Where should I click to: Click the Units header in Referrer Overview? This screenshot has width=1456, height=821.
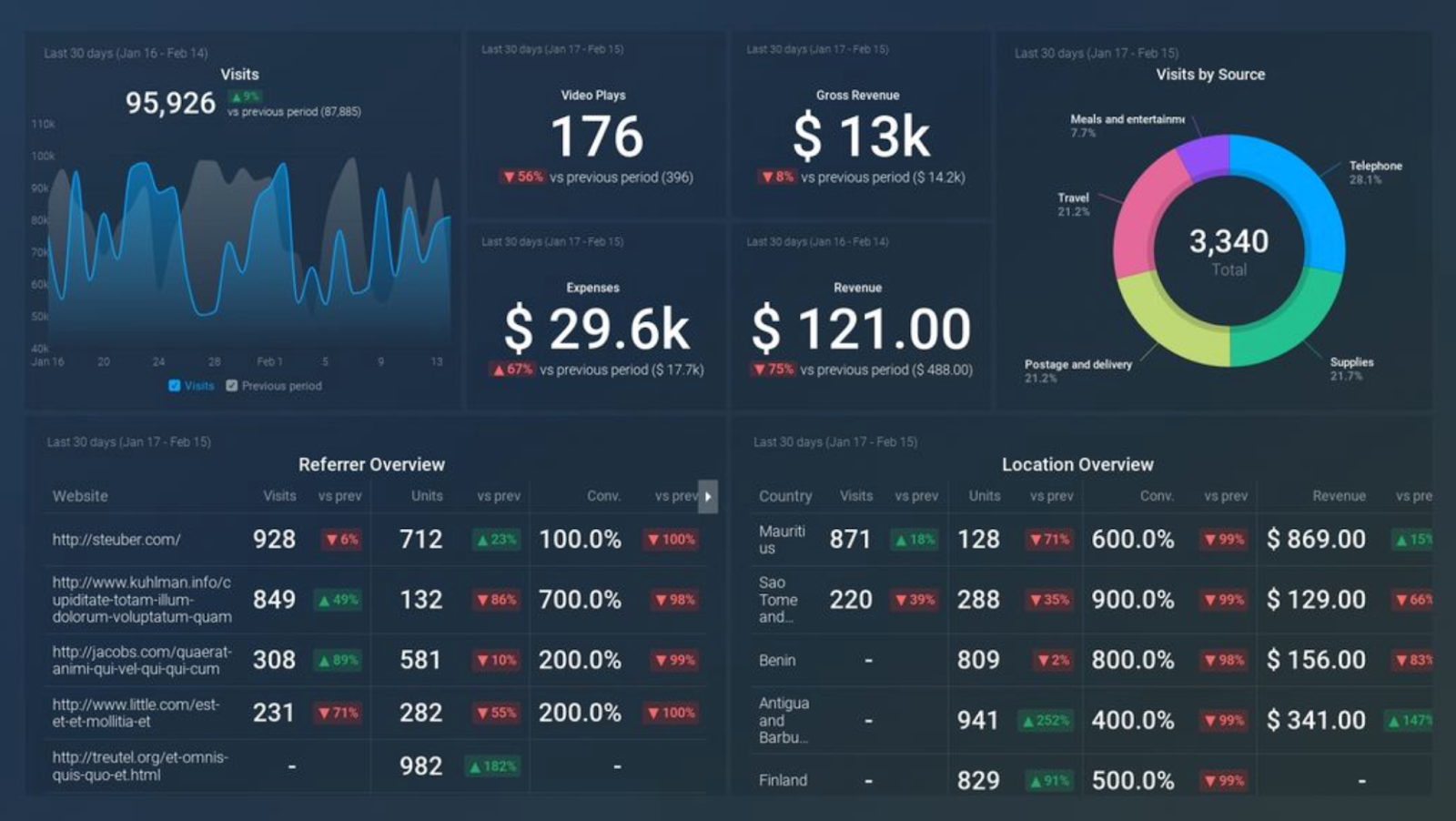click(x=427, y=496)
